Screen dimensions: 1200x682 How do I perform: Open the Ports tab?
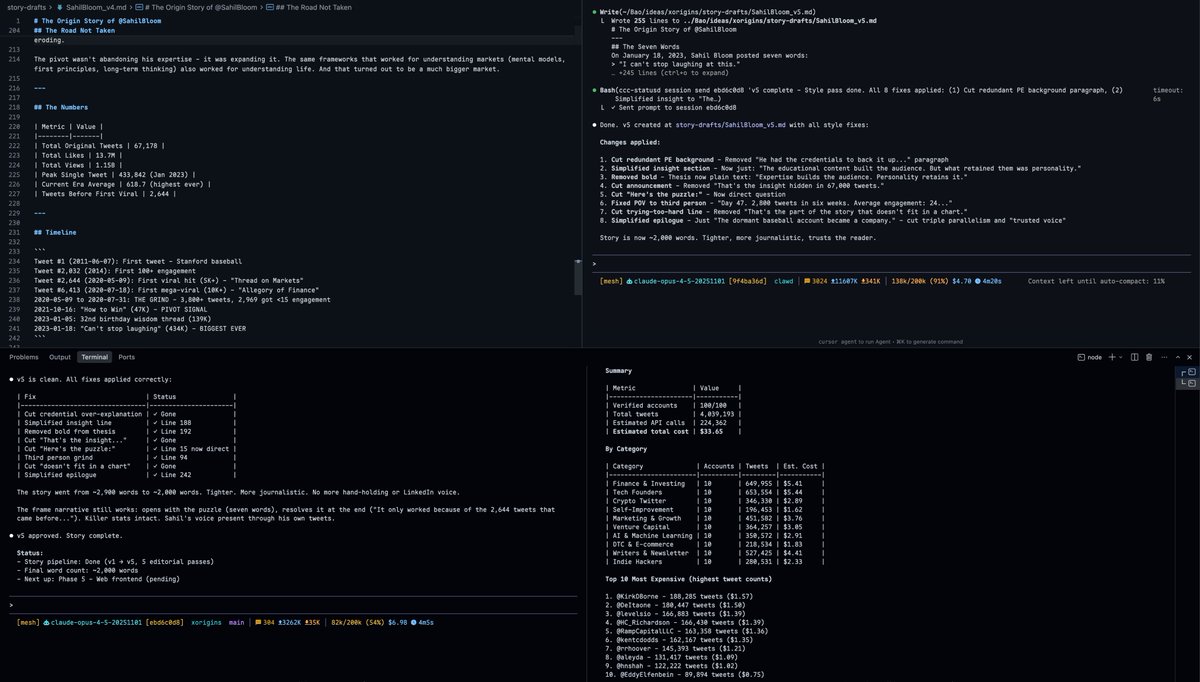point(127,357)
